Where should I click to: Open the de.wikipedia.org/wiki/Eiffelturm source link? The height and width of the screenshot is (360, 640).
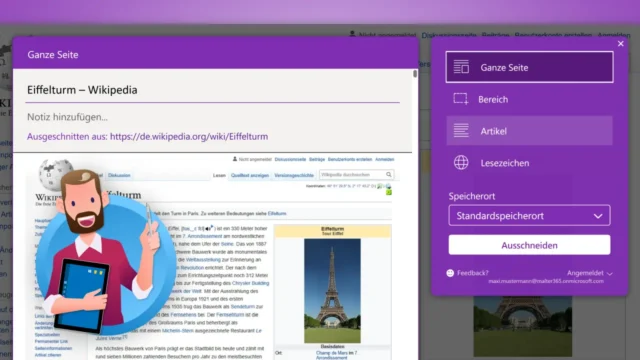coord(189,136)
